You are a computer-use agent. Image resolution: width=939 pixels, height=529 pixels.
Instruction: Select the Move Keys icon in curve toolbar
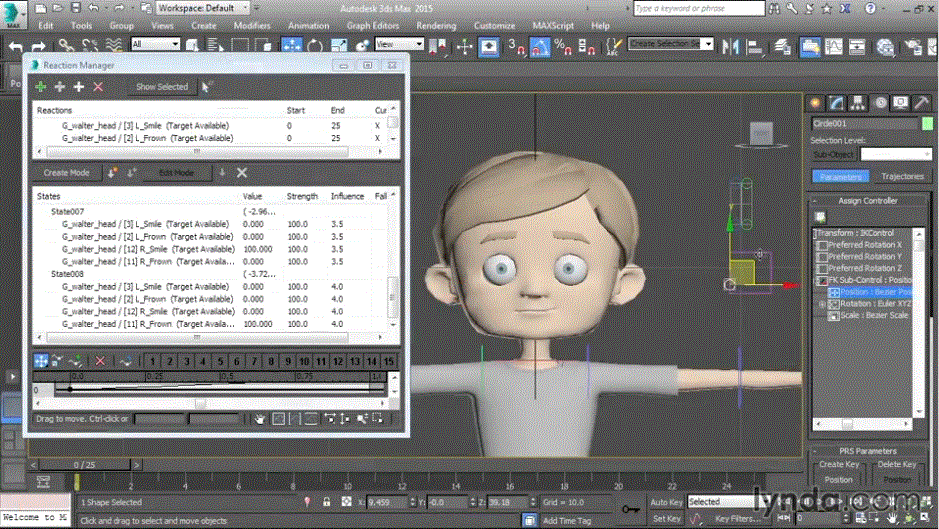(41, 361)
